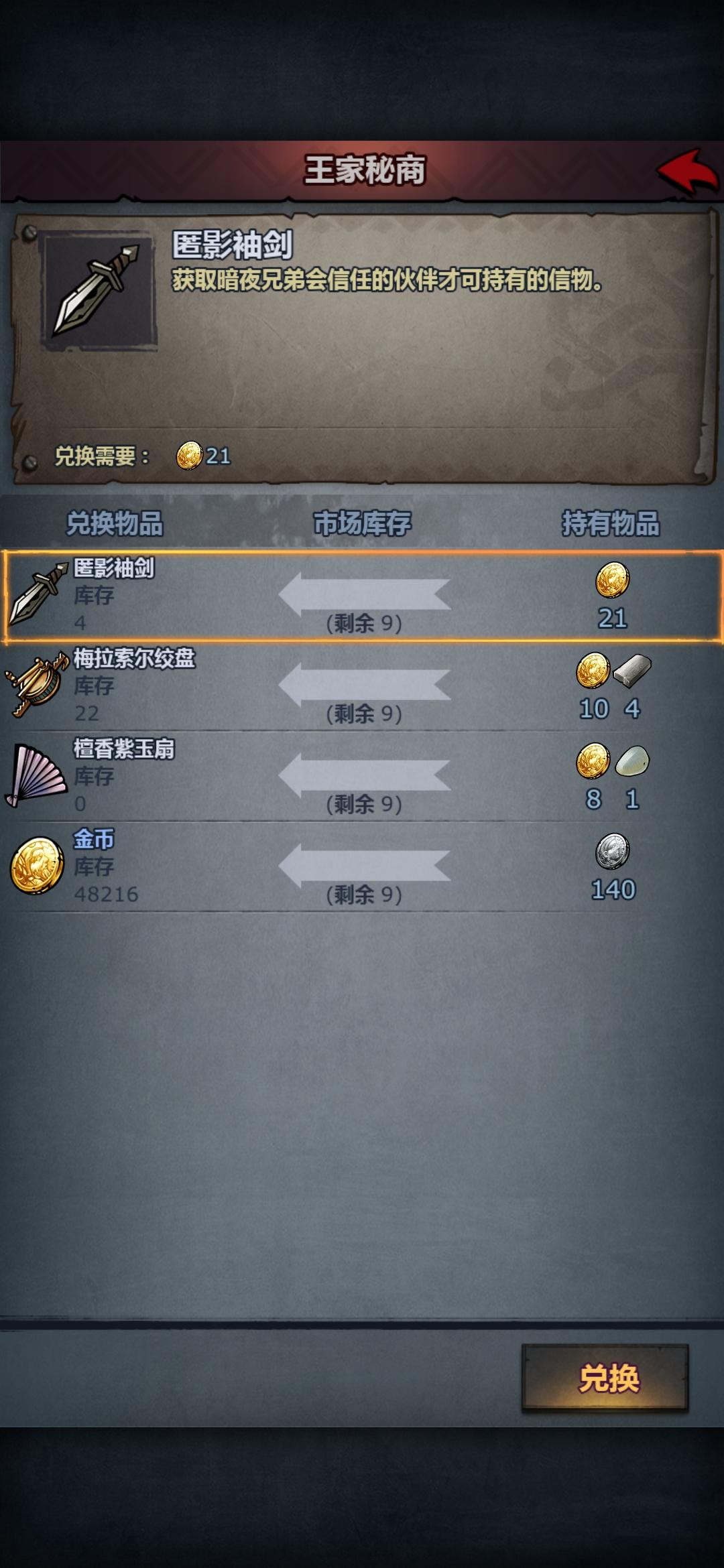Click the 持有物品 column header
Screen dimensions: 724x1568
click(x=611, y=523)
